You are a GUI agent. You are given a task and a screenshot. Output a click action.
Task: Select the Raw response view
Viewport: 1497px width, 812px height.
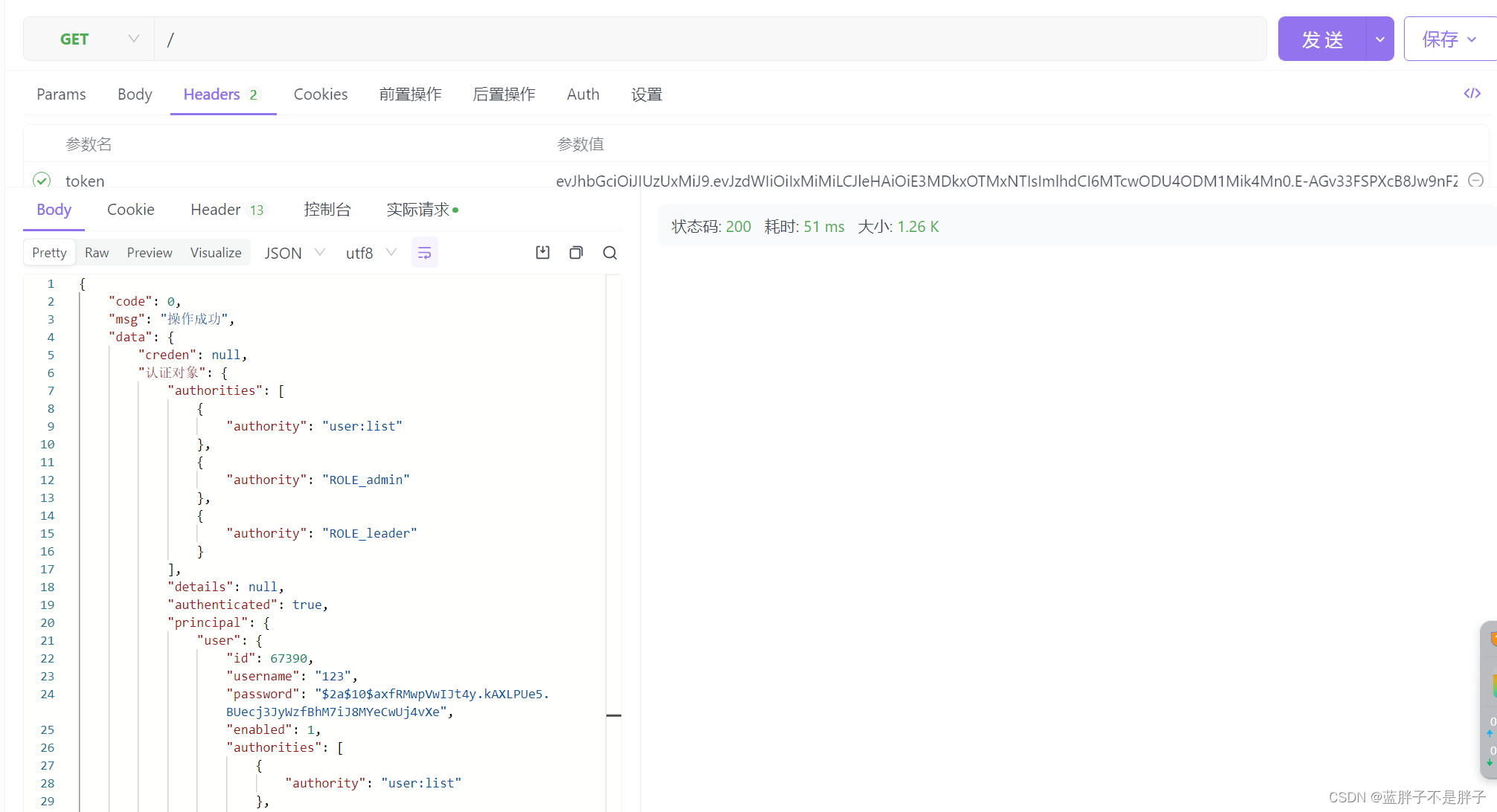(x=97, y=253)
